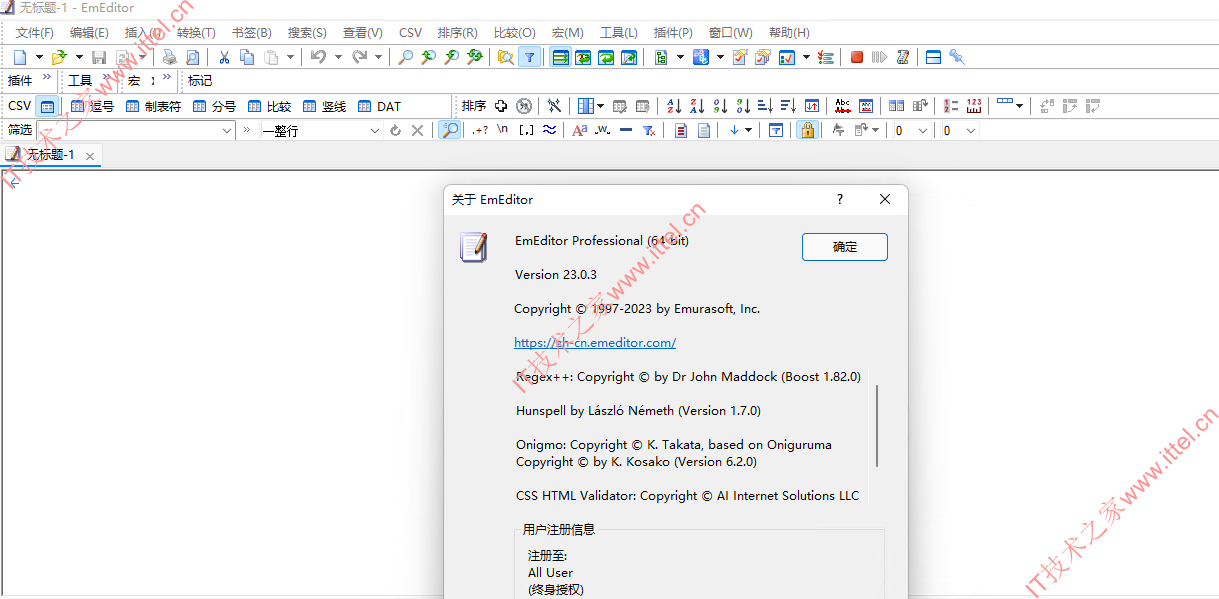Viewport: 1219px width, 599px height.
Task: Open the 编辑(E) menu
Action: click(89, 33)
